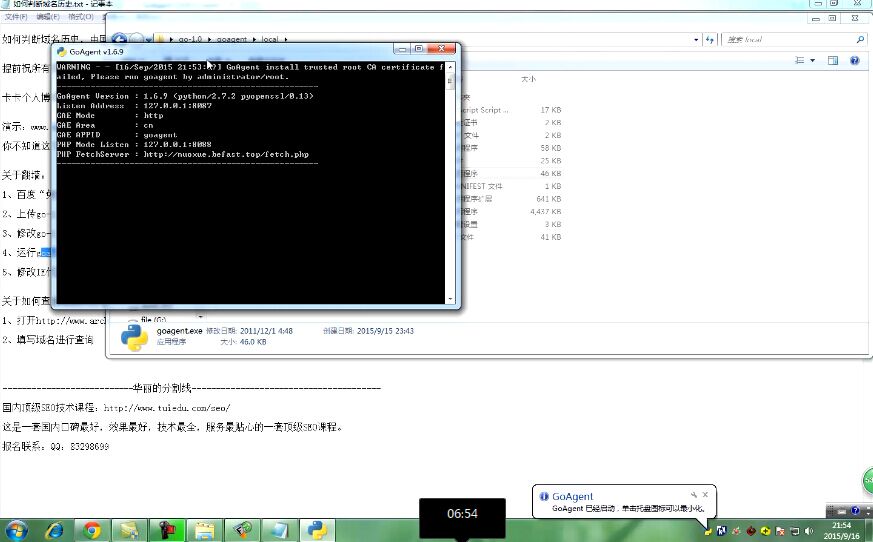This screenshot has width=873, height=542.
Task: Click the taskbar clock showing 21:54
Action: pos(843,530)
